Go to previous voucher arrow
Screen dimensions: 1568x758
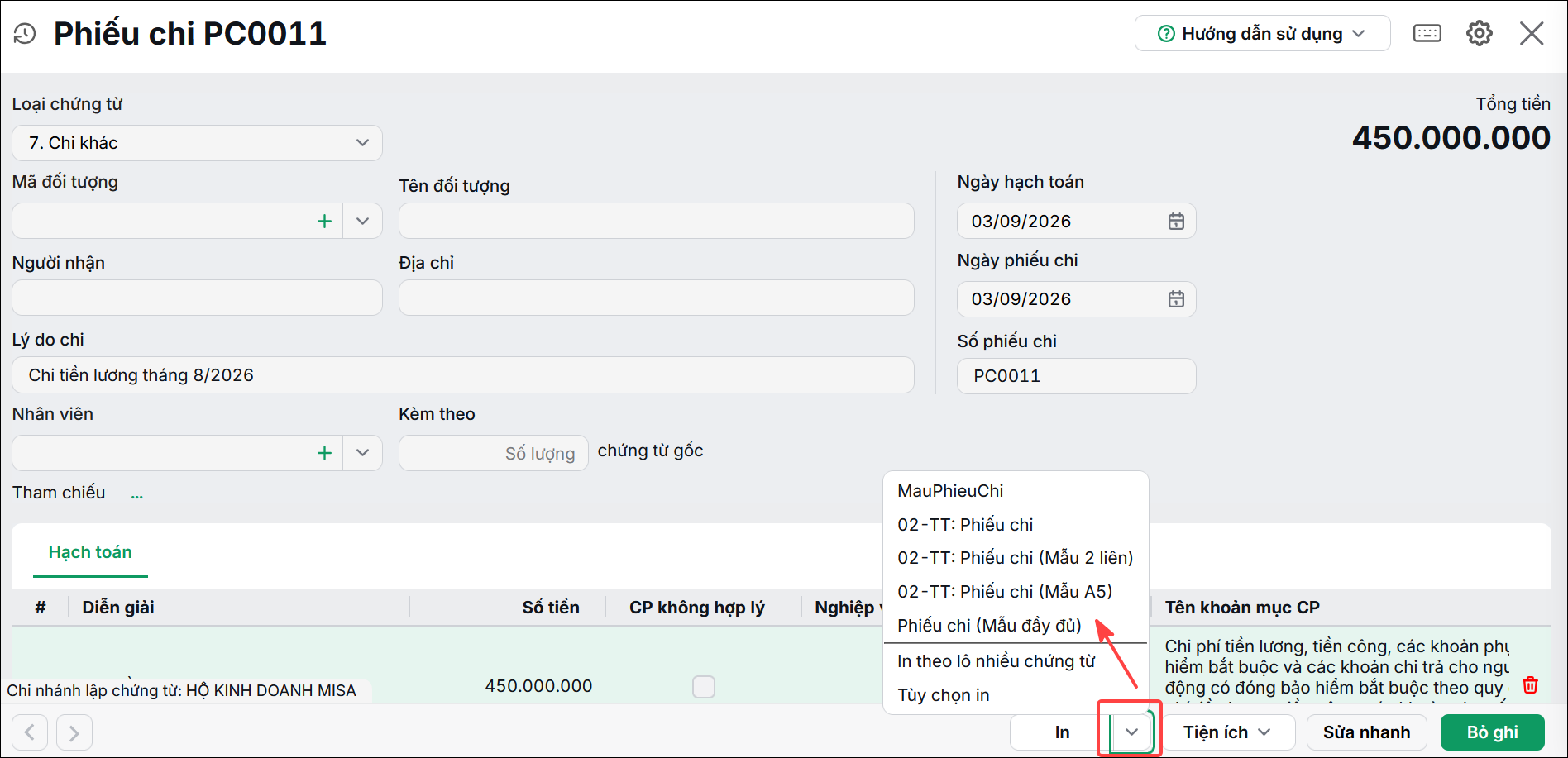(30, 732)
